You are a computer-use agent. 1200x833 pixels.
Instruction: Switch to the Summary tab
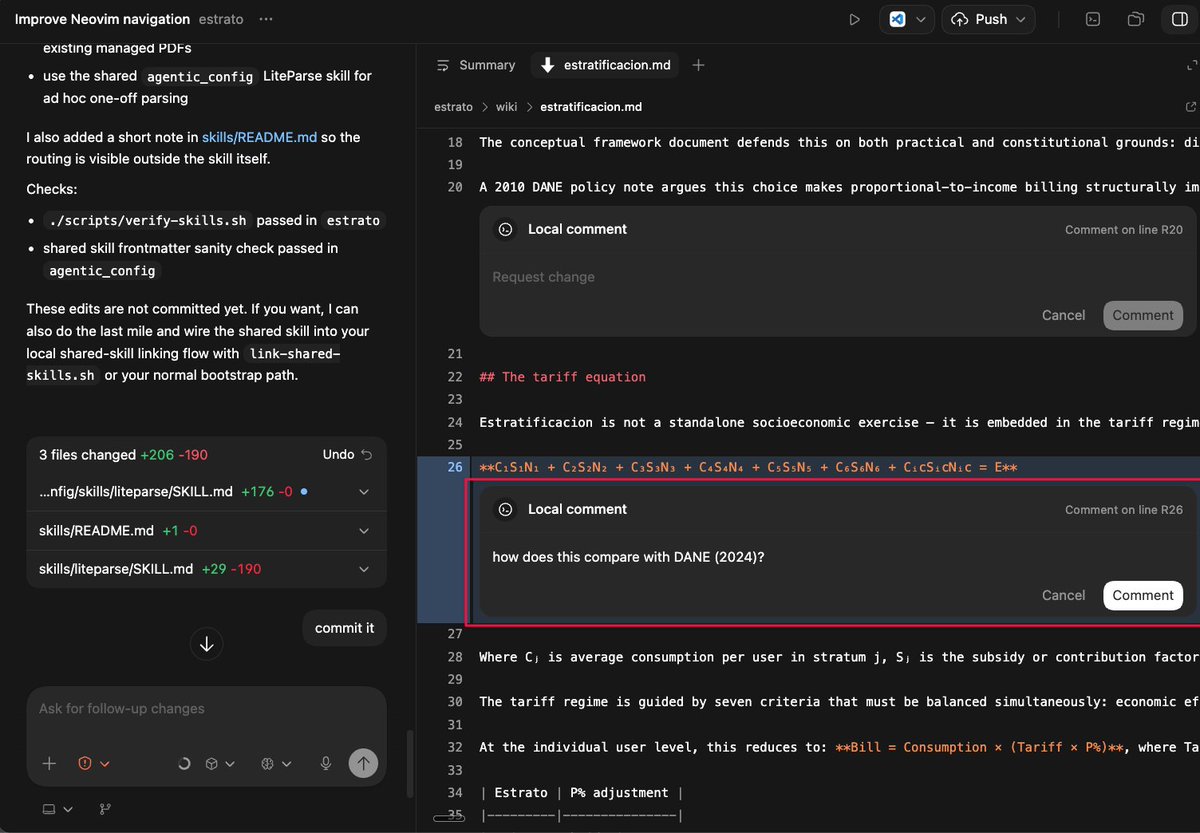pos(476,65)
